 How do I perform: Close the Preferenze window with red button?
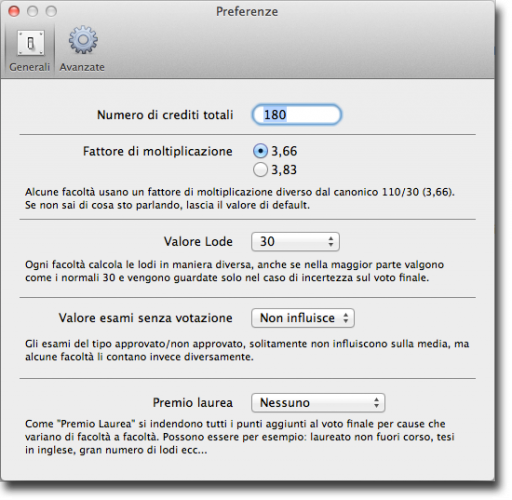click(14, 11)
